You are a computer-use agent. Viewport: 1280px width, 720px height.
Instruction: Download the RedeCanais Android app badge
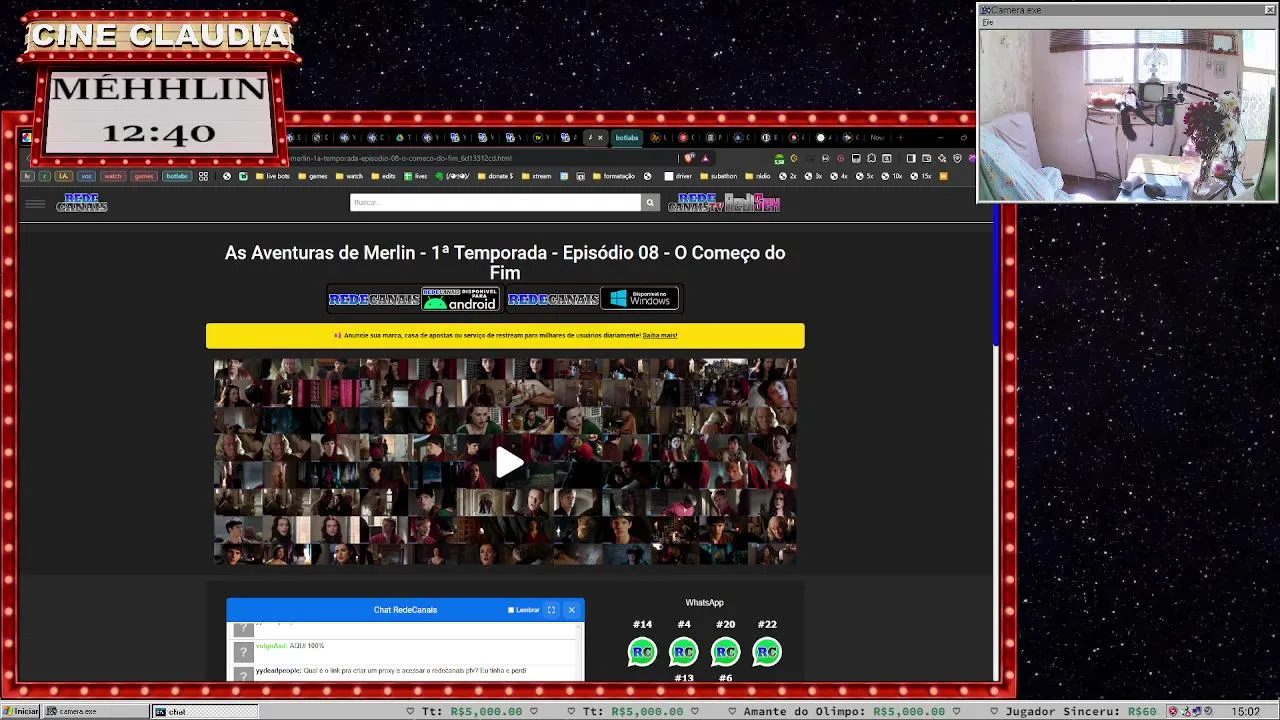click(414, 299)
